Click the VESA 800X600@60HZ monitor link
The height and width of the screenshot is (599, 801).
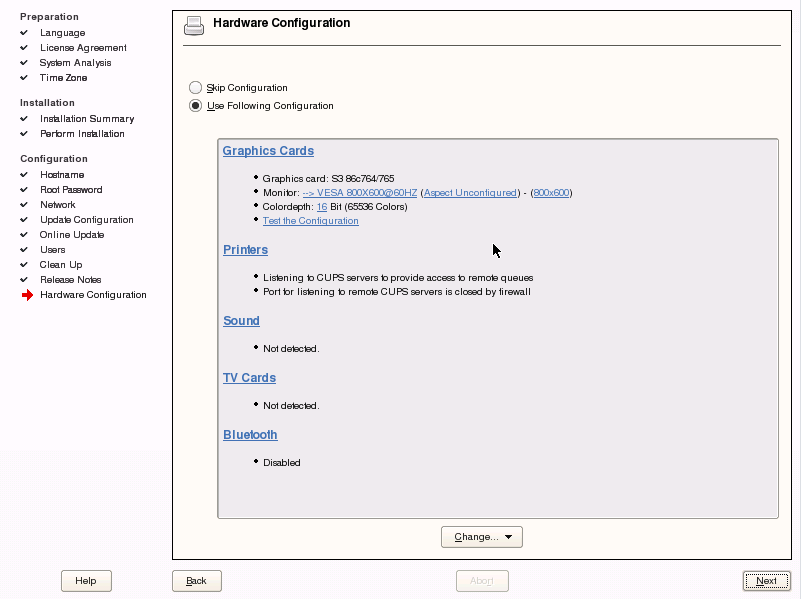(360, 193)
